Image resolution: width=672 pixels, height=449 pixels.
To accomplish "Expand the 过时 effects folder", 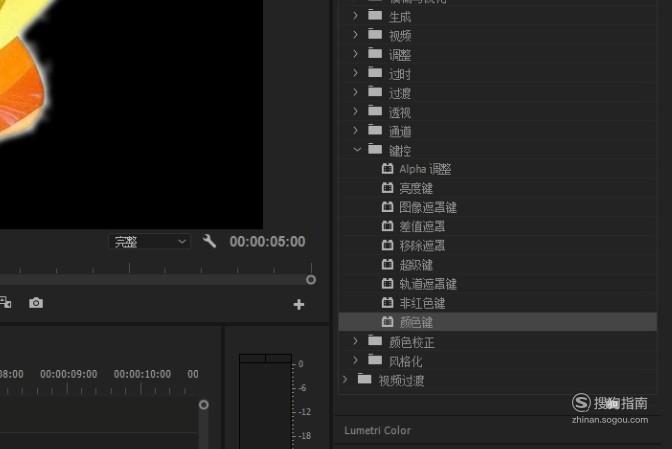I will (355, 73).
